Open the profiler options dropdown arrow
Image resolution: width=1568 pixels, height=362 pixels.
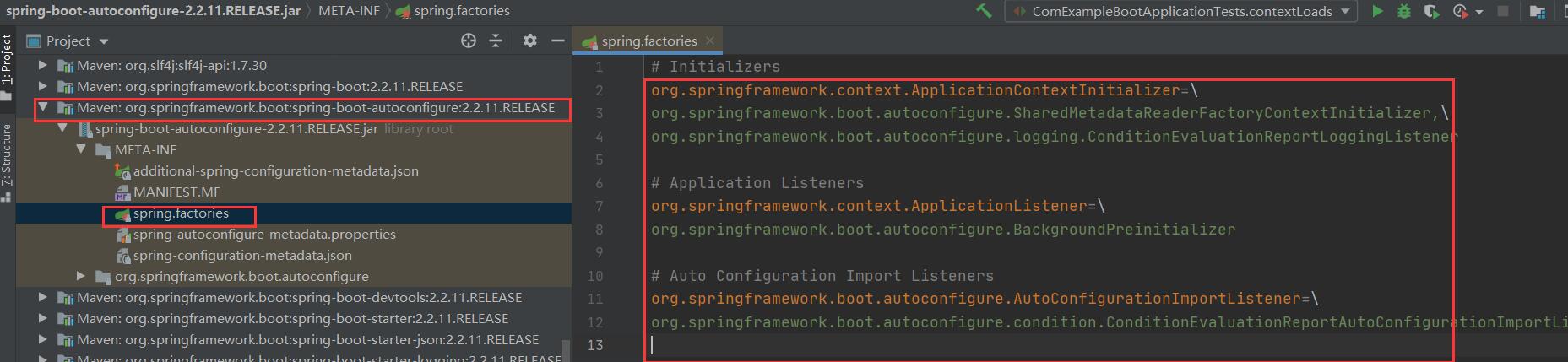pos(1479,12)
